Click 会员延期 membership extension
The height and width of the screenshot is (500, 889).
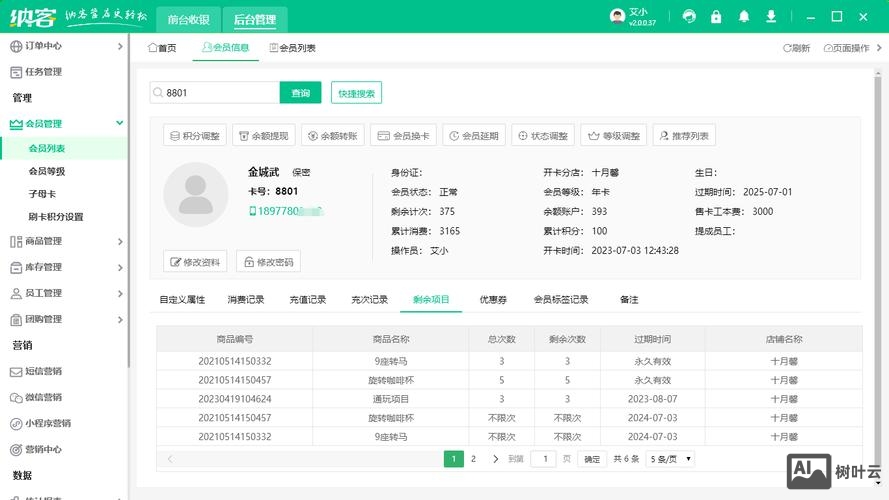pyautogui.click(x=474, y=135)
